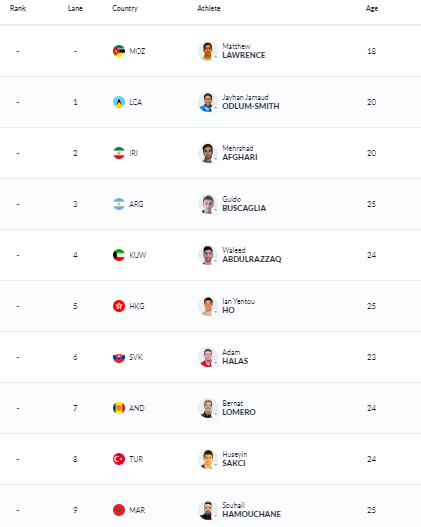
Task: Click the Hong Kong HKG flag icon
Action: (x=119, y=306)
